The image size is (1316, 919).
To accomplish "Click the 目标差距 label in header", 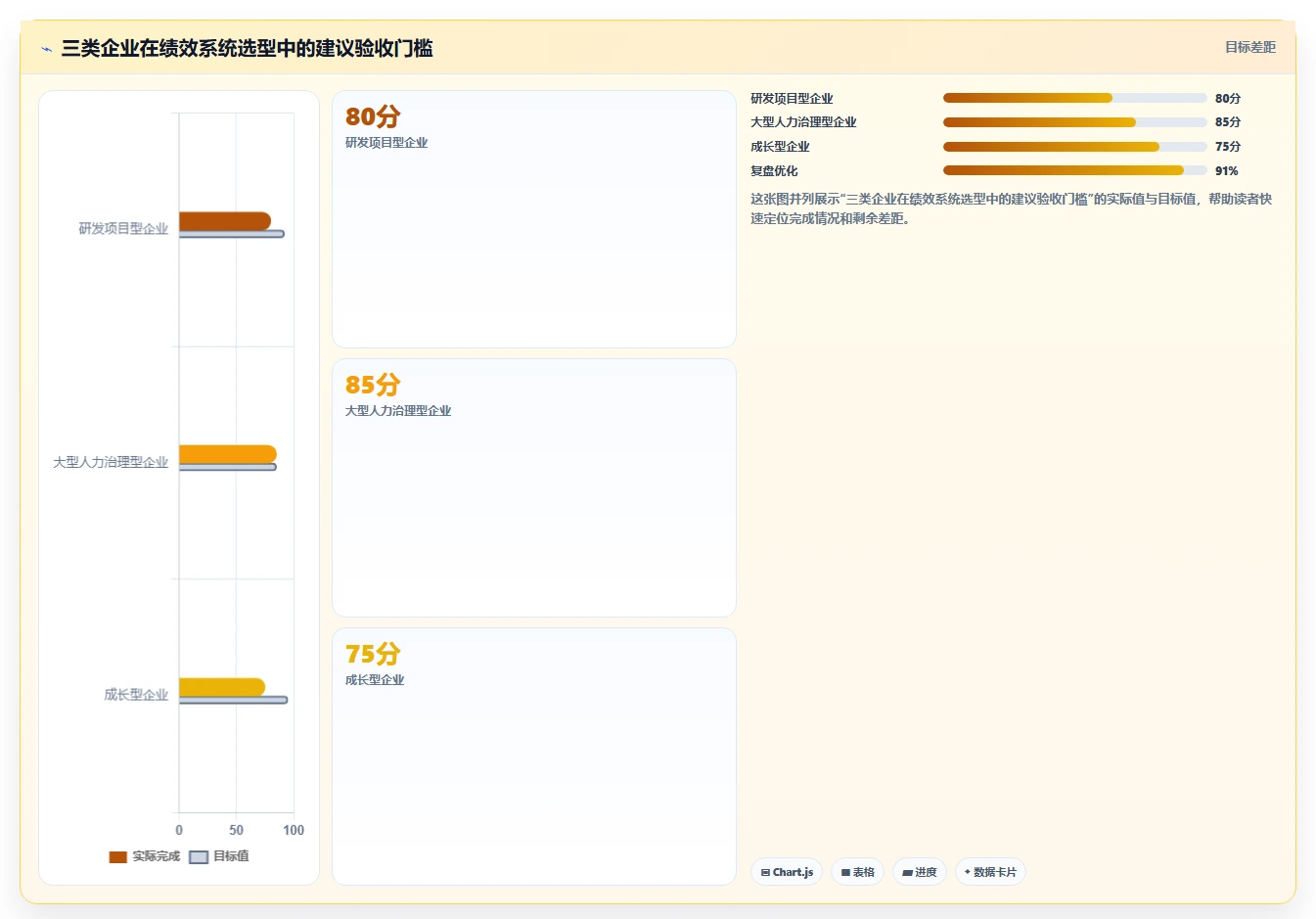I will pyautogui.click(x=1250, y=47).
